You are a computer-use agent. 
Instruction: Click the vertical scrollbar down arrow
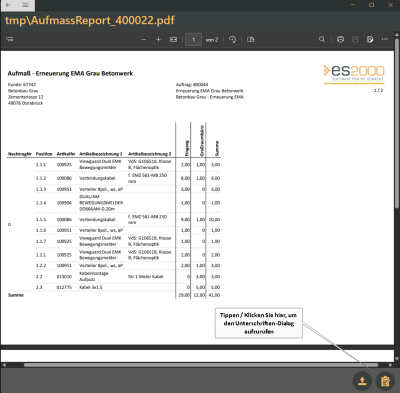tap(397, 359)
